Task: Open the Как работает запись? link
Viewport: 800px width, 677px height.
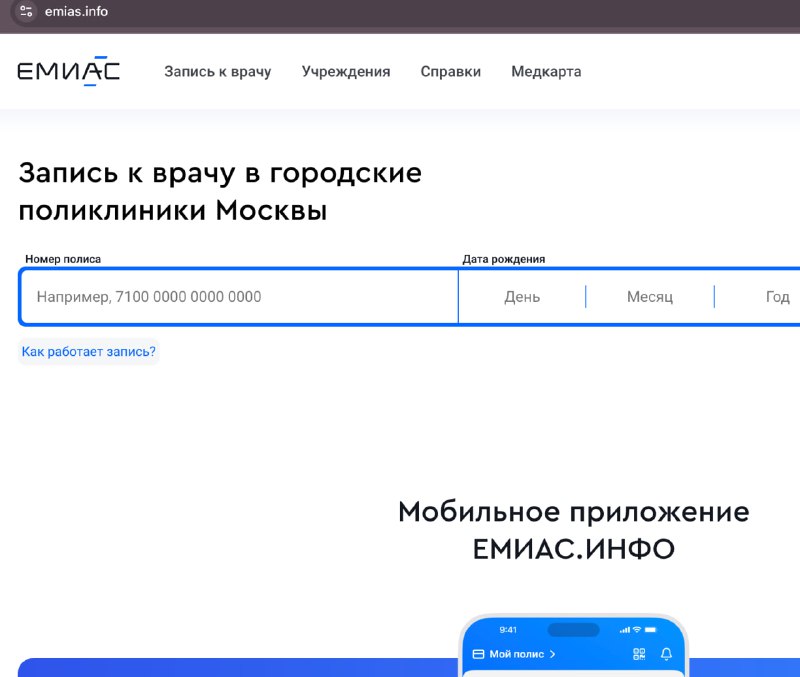Action: click(88, 352)
